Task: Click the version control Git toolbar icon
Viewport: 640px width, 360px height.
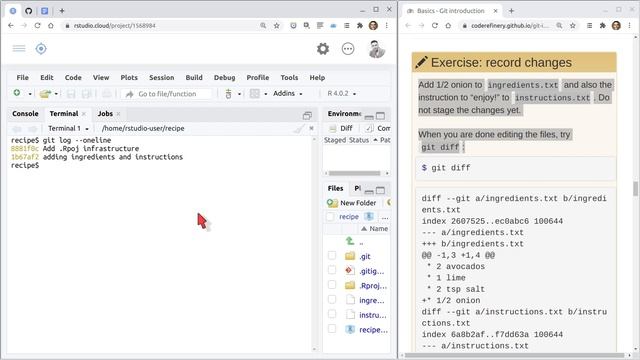Action: (x=229, y=94)
